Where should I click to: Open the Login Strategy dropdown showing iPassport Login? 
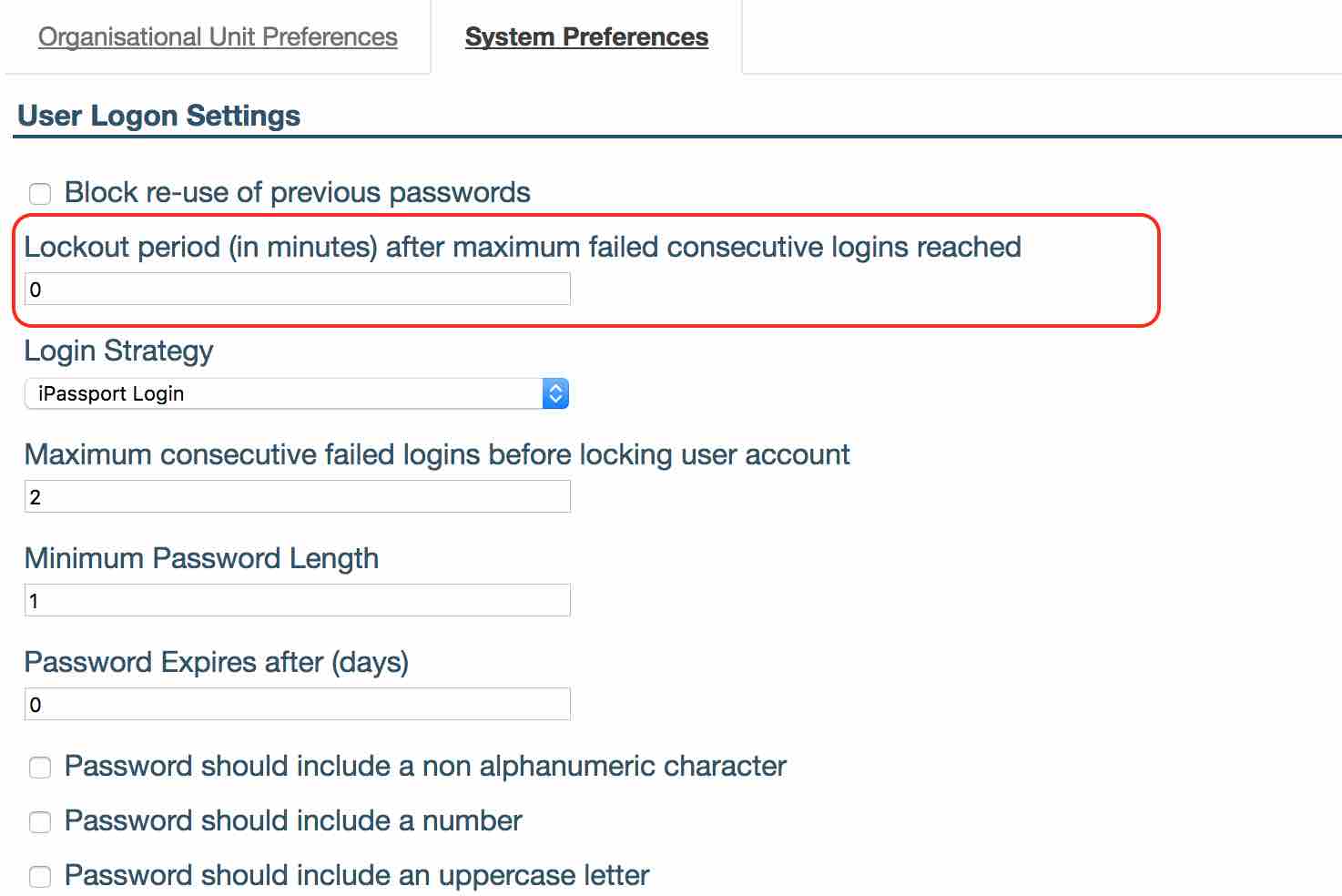click(x=284, y=393)
